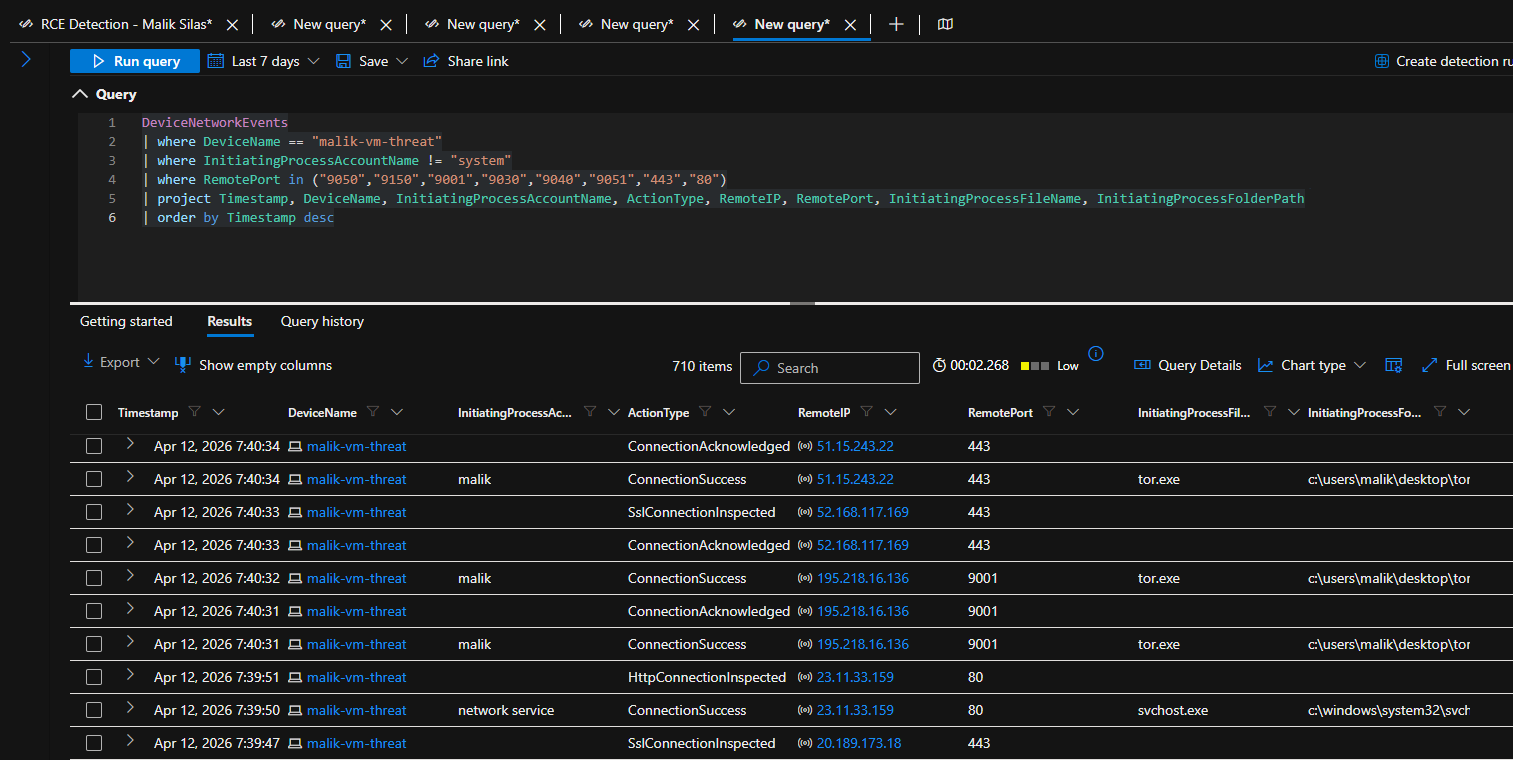Click the Share link icon
Viewport: 1513px width, 760px height.
[431, 61]
